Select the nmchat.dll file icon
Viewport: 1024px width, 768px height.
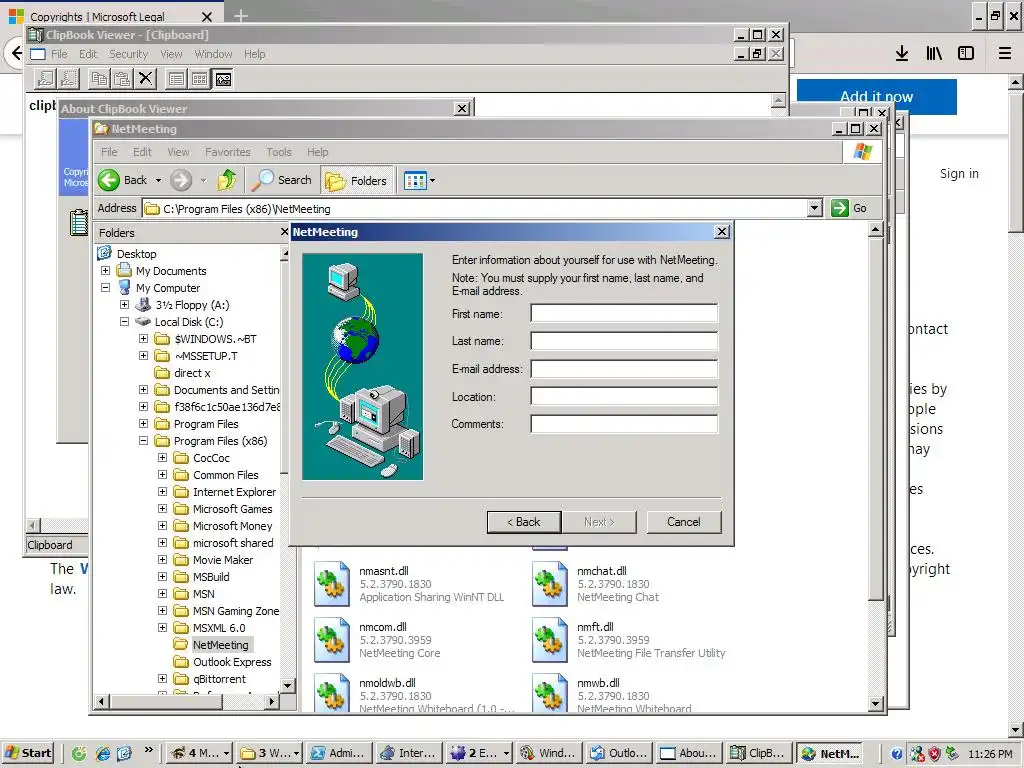(x=549, y=583)
